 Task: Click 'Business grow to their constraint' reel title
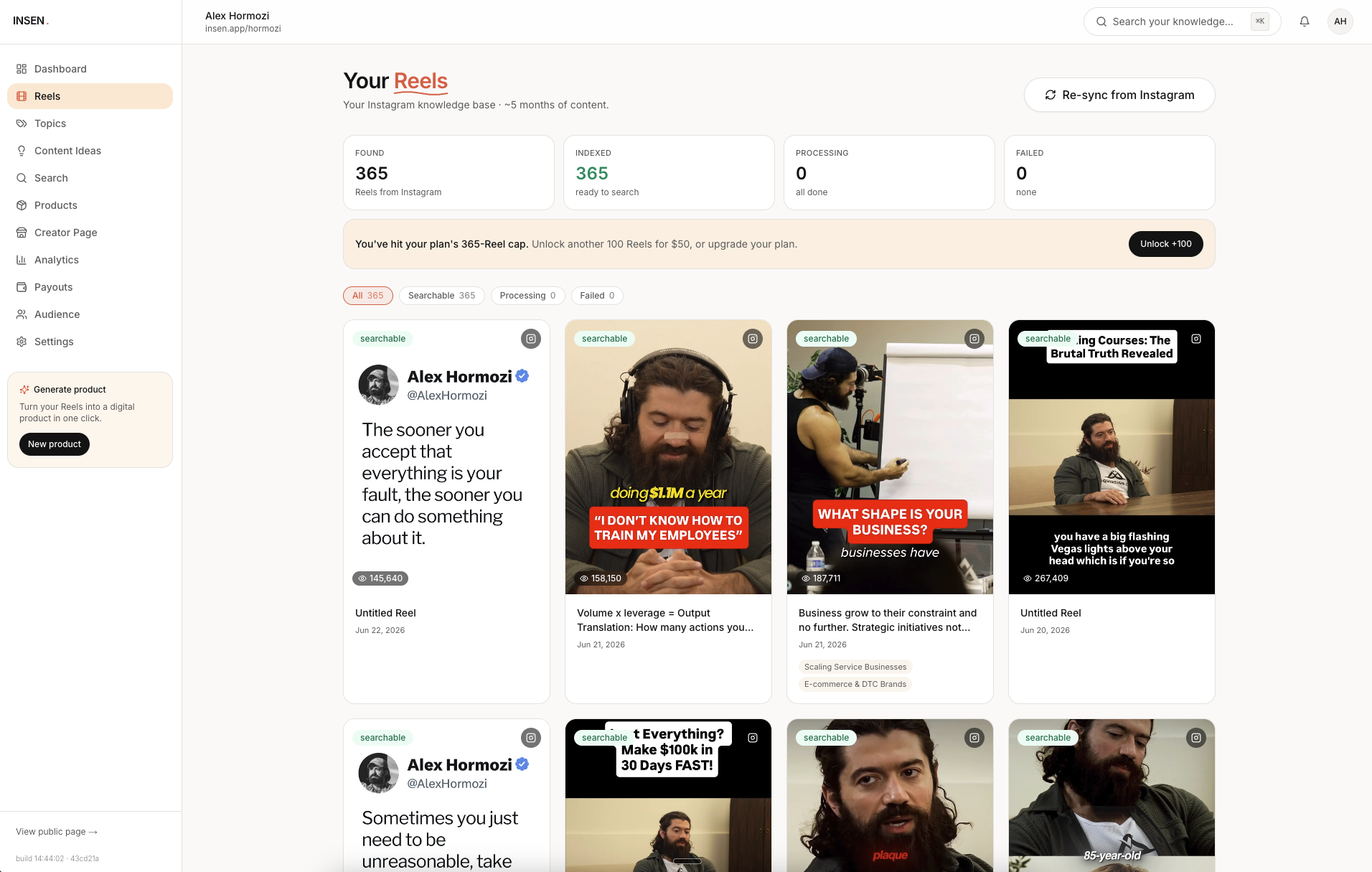[x=888, y=620]
